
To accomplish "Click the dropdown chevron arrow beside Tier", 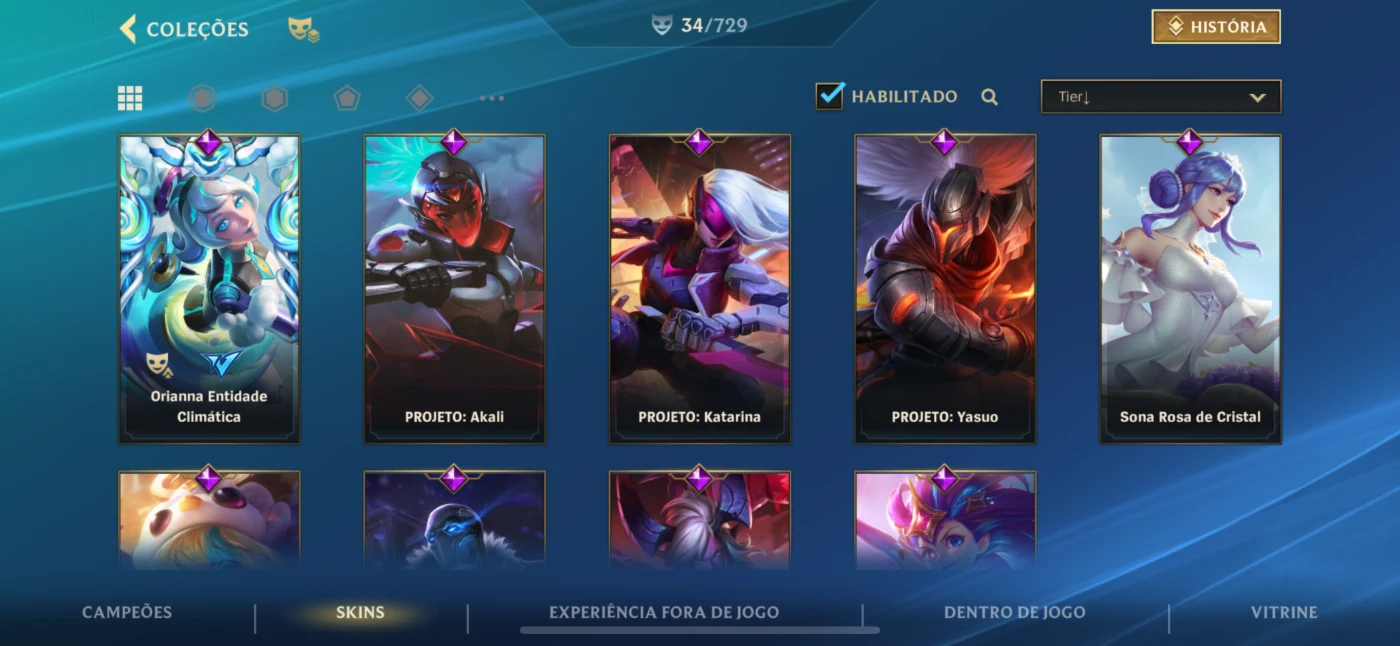I will point(1258,97).
